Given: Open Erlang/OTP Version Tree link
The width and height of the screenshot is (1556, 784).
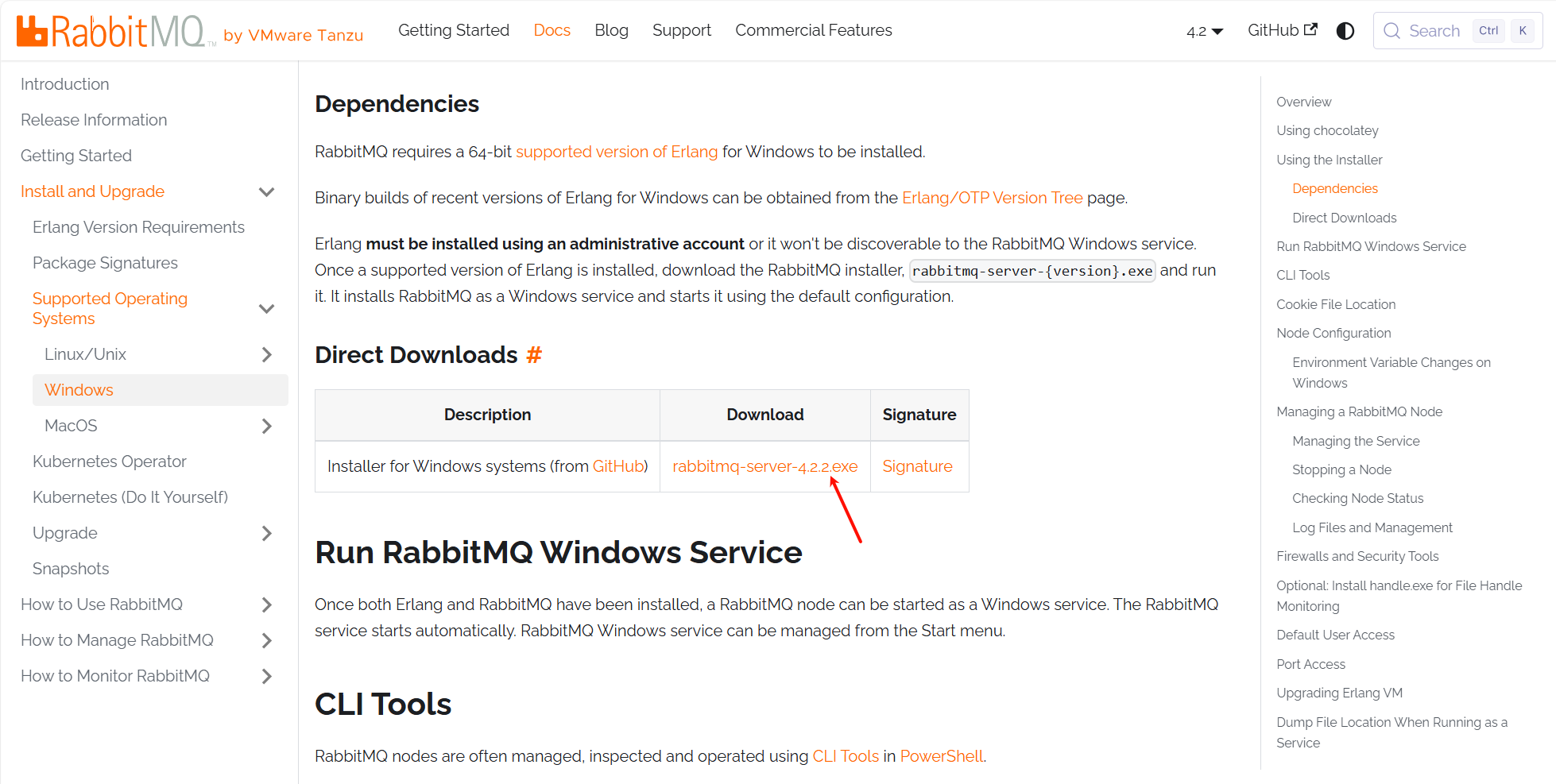Looking at the screenshot, I should (993, 198).
